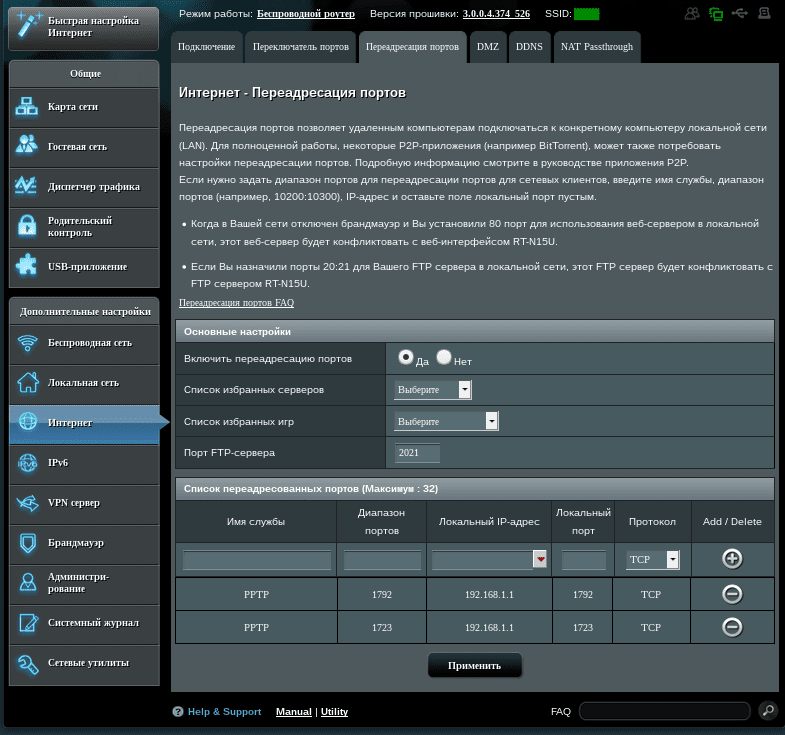Expand the local IP address dropdown arrow
785x735 pixels.
tap(540, 560)
